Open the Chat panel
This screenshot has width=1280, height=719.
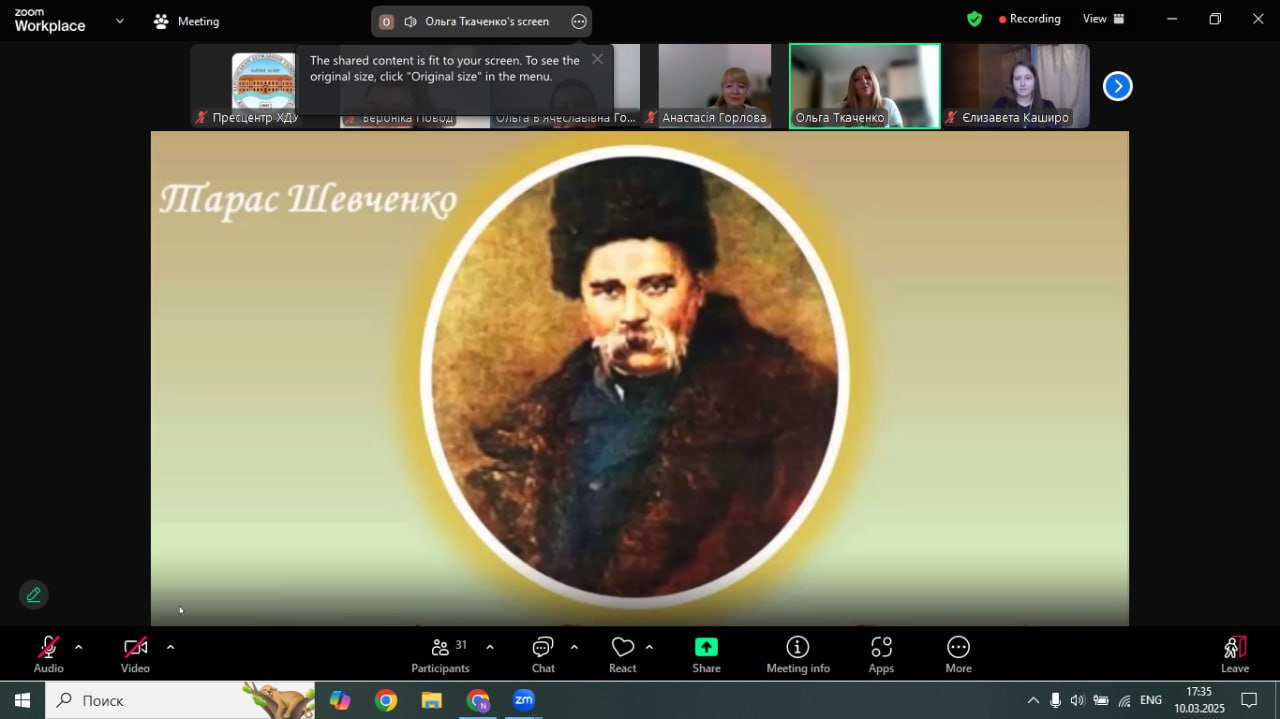click(543, 655)
